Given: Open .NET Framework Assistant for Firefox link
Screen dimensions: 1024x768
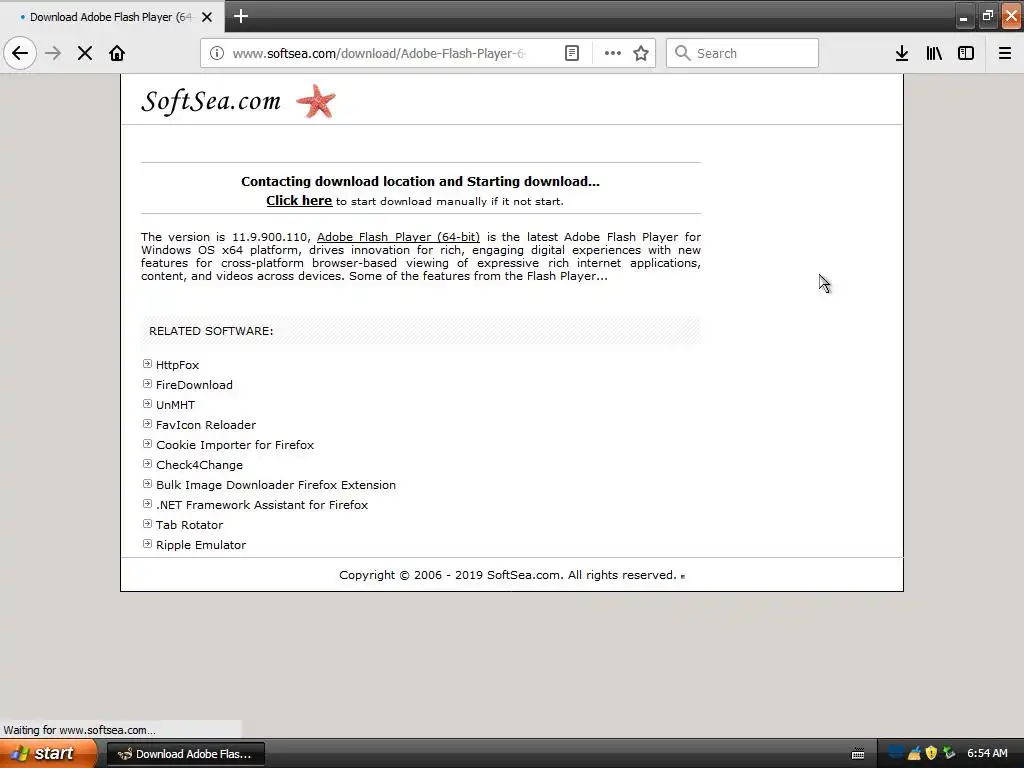Looking at the screenshot, I should [x=262, y=505].
